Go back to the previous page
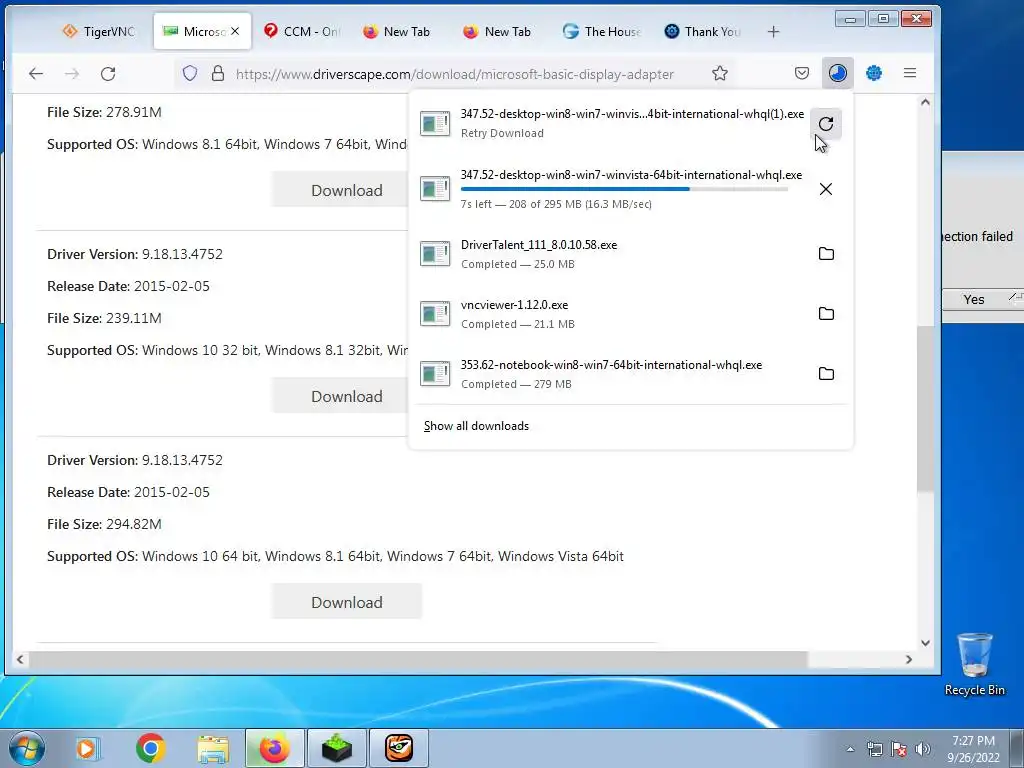Viewport: 1024px width, 768px height. 36,74
